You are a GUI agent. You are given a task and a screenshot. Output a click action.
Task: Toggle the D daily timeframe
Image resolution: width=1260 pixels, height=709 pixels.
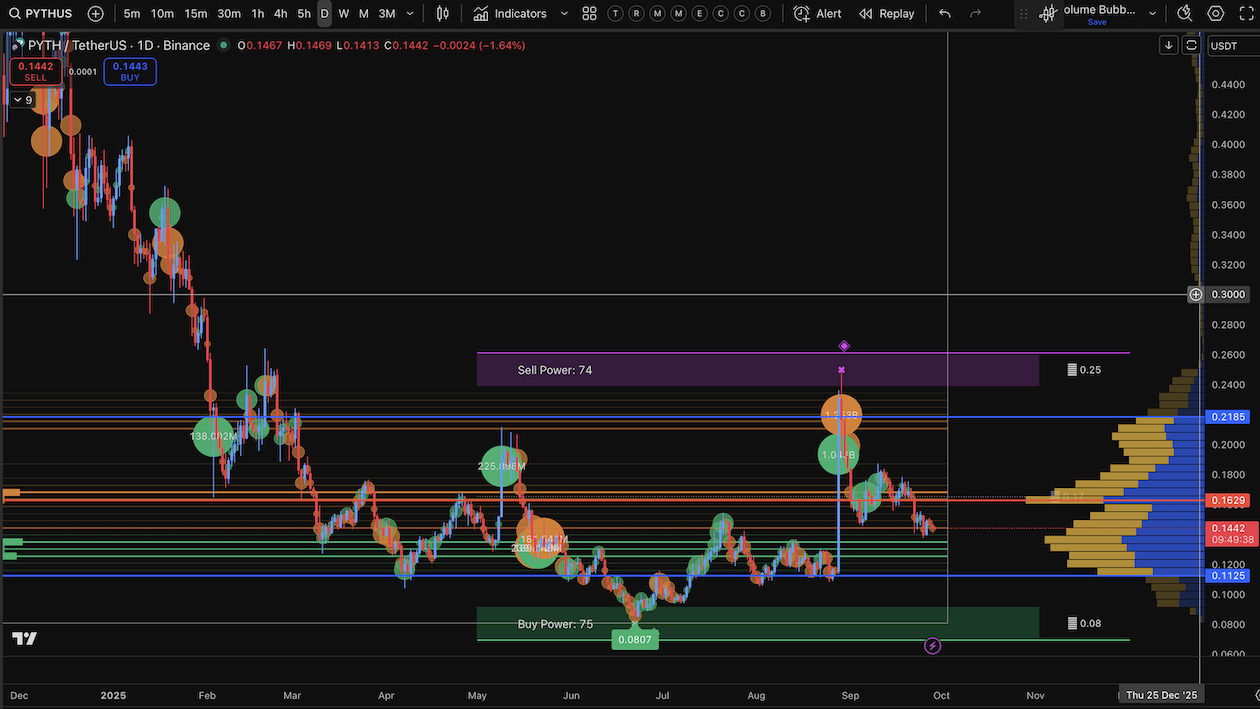323,13
